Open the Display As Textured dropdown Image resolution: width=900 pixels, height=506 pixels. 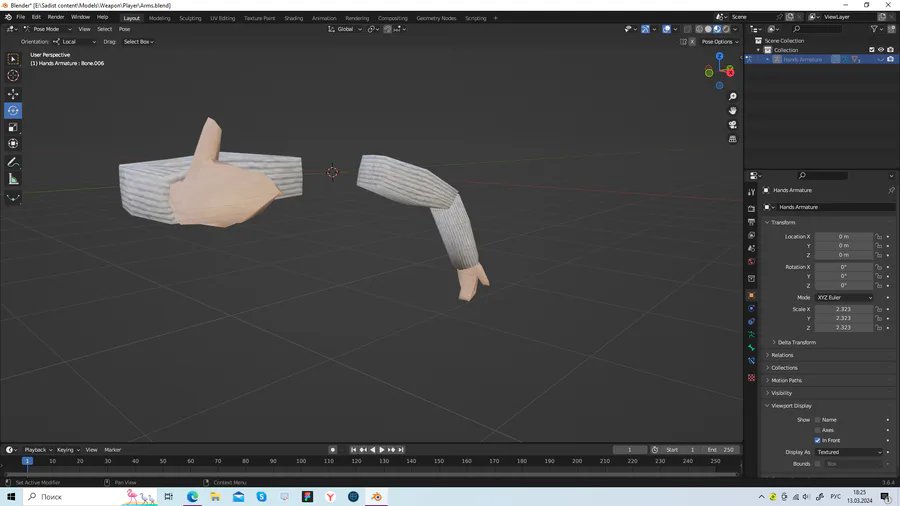848,452
